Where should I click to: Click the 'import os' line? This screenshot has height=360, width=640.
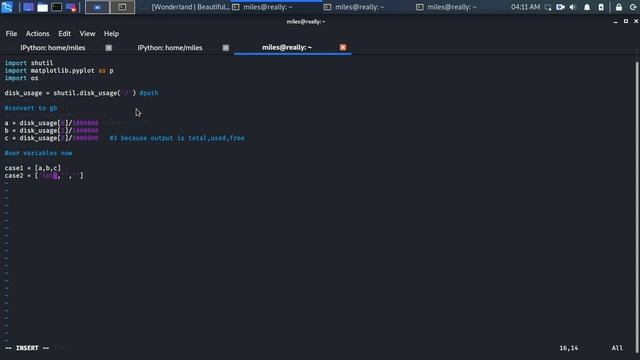tap(21, 78)
